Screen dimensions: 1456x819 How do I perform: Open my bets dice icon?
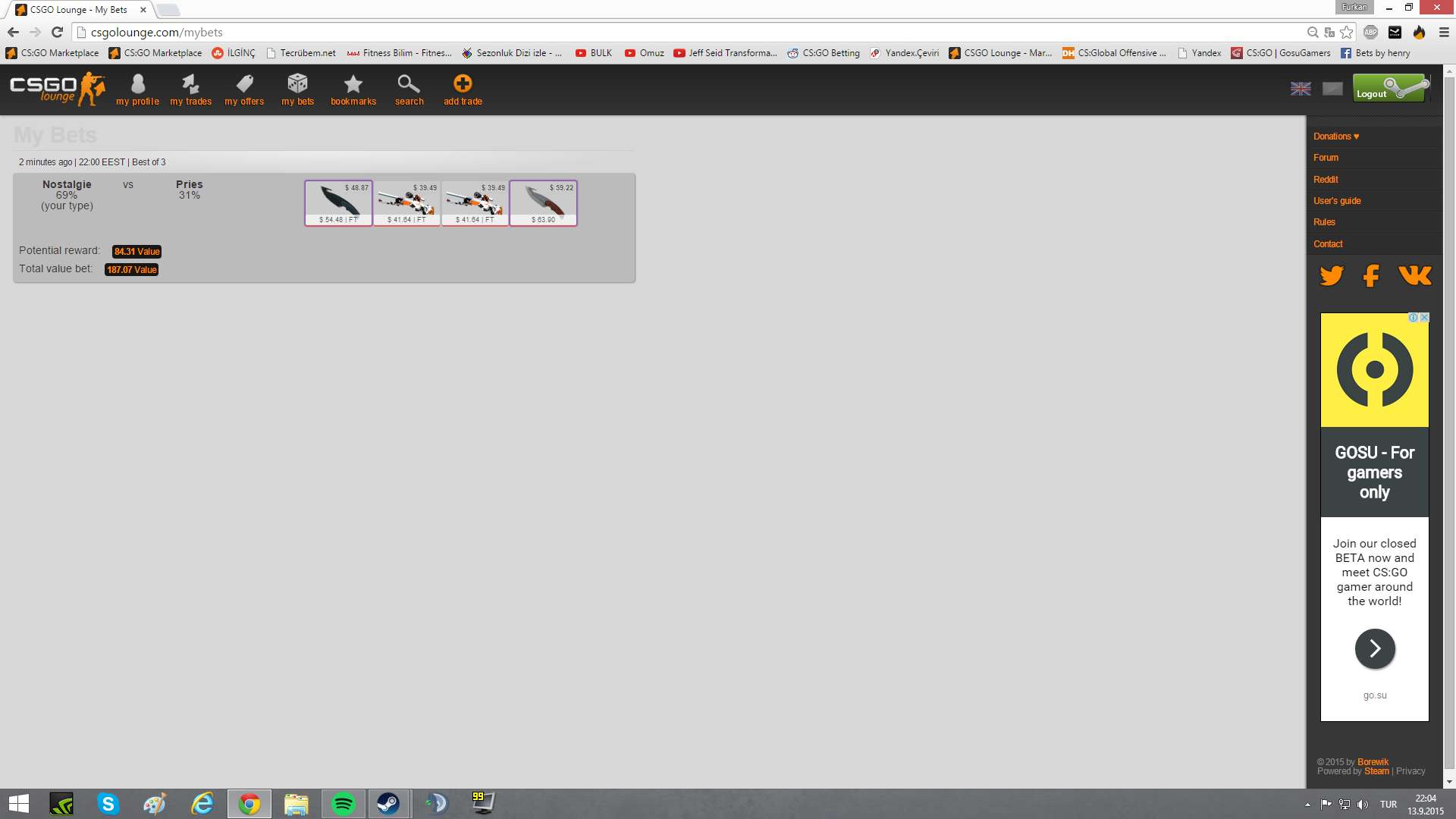(x=297, y=89)
